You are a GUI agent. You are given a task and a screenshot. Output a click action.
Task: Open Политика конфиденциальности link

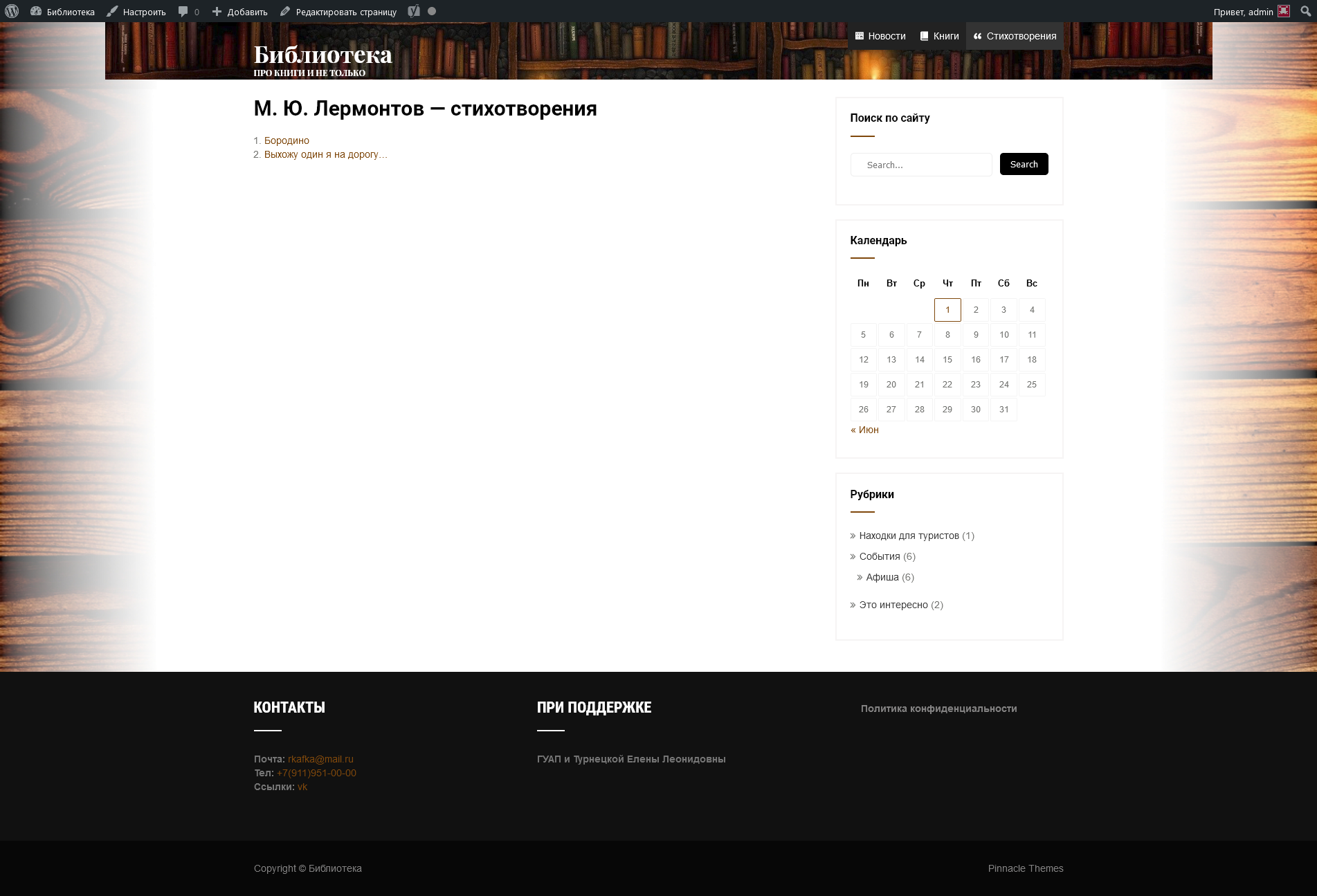[938, 708]
